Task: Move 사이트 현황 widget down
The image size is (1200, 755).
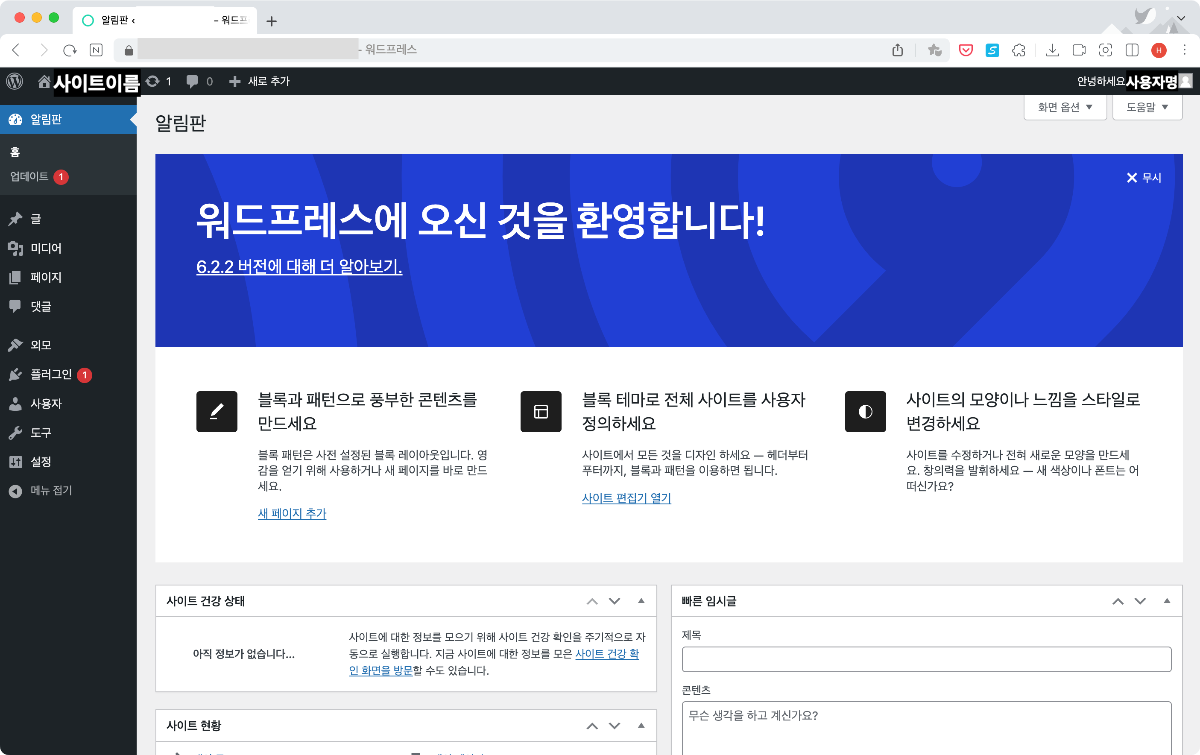Action: click(x=615, y=725)
